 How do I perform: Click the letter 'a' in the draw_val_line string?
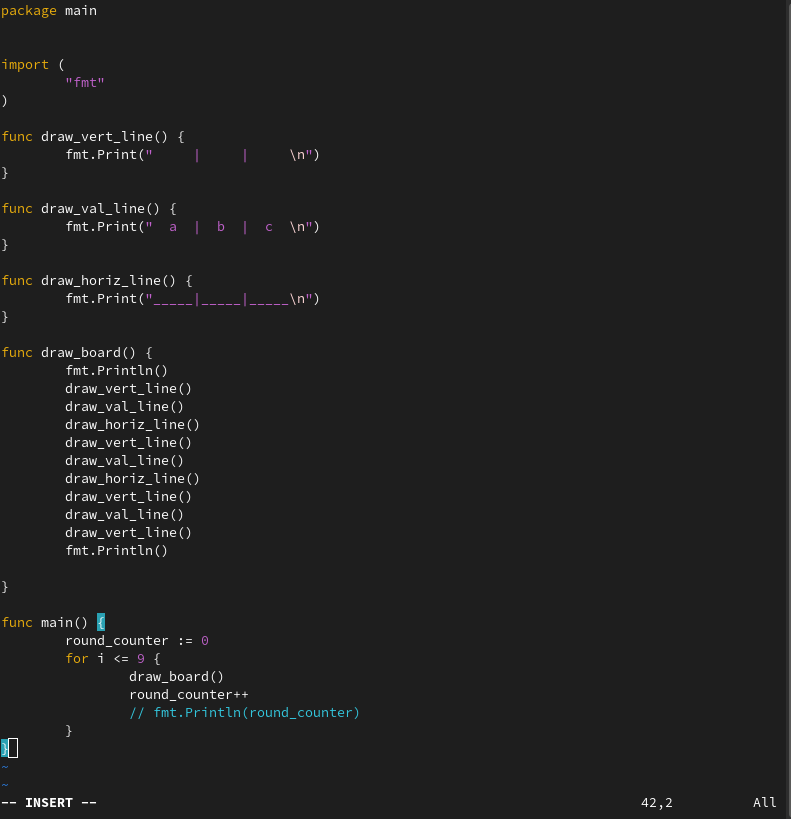pos(173,227)
